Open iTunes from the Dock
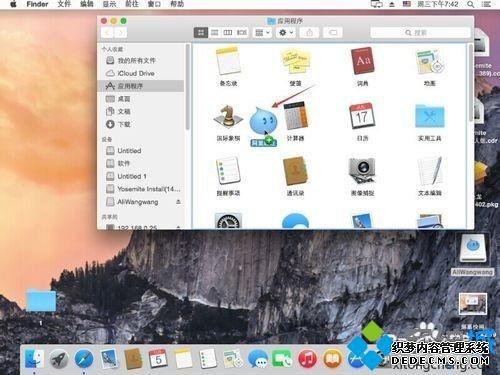 [x=307, y=359]
